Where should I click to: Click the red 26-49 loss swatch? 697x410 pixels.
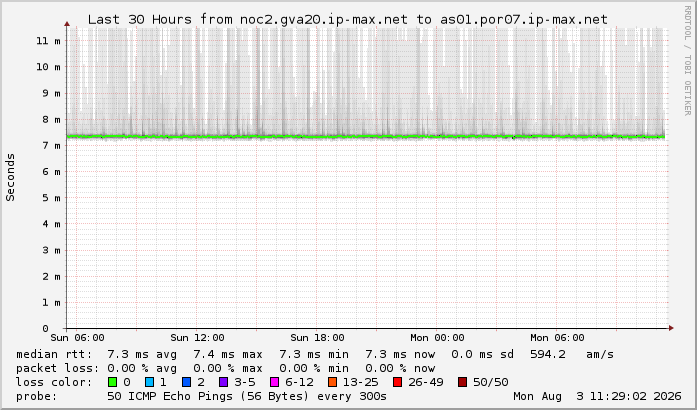tap(397, 382)
